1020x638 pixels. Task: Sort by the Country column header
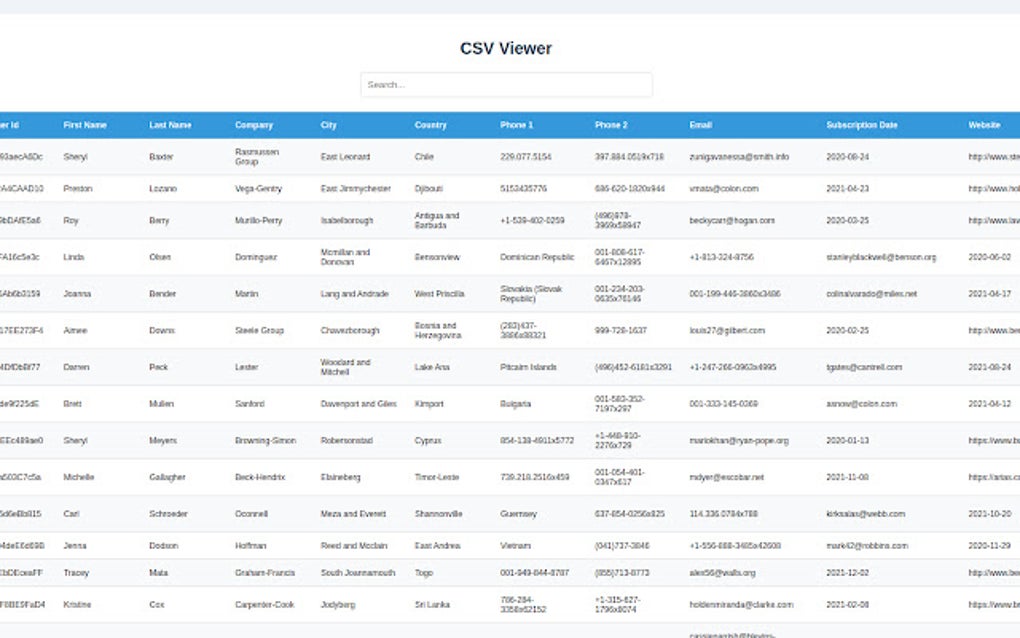tap(430, 125)
